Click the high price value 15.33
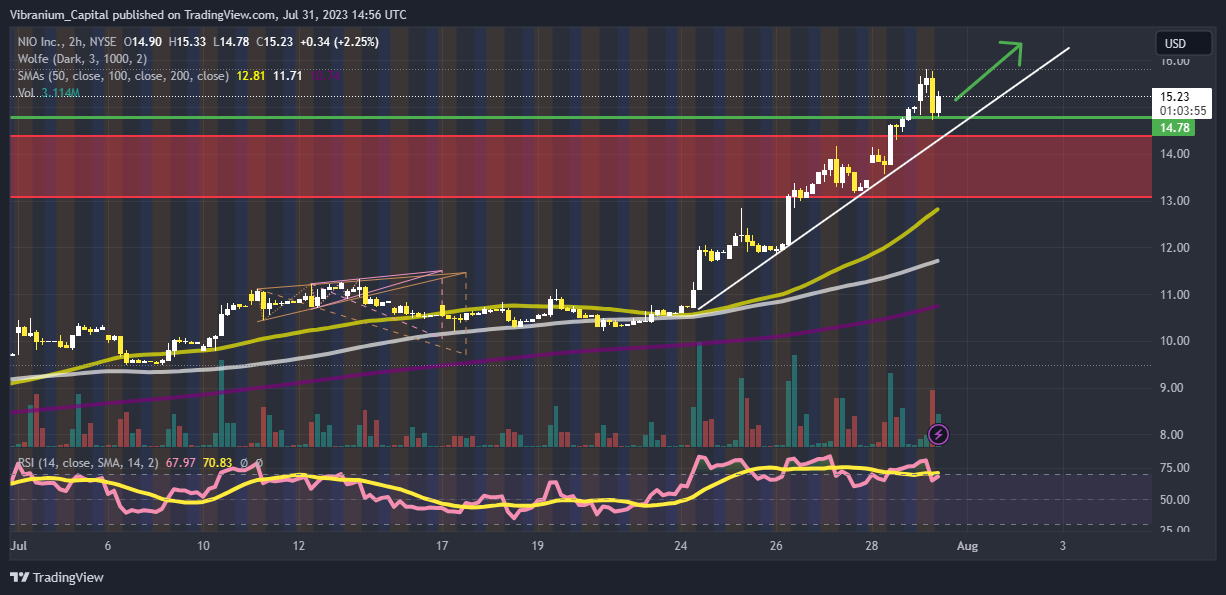Screen dimensions: 1226x595 (190, 43)
